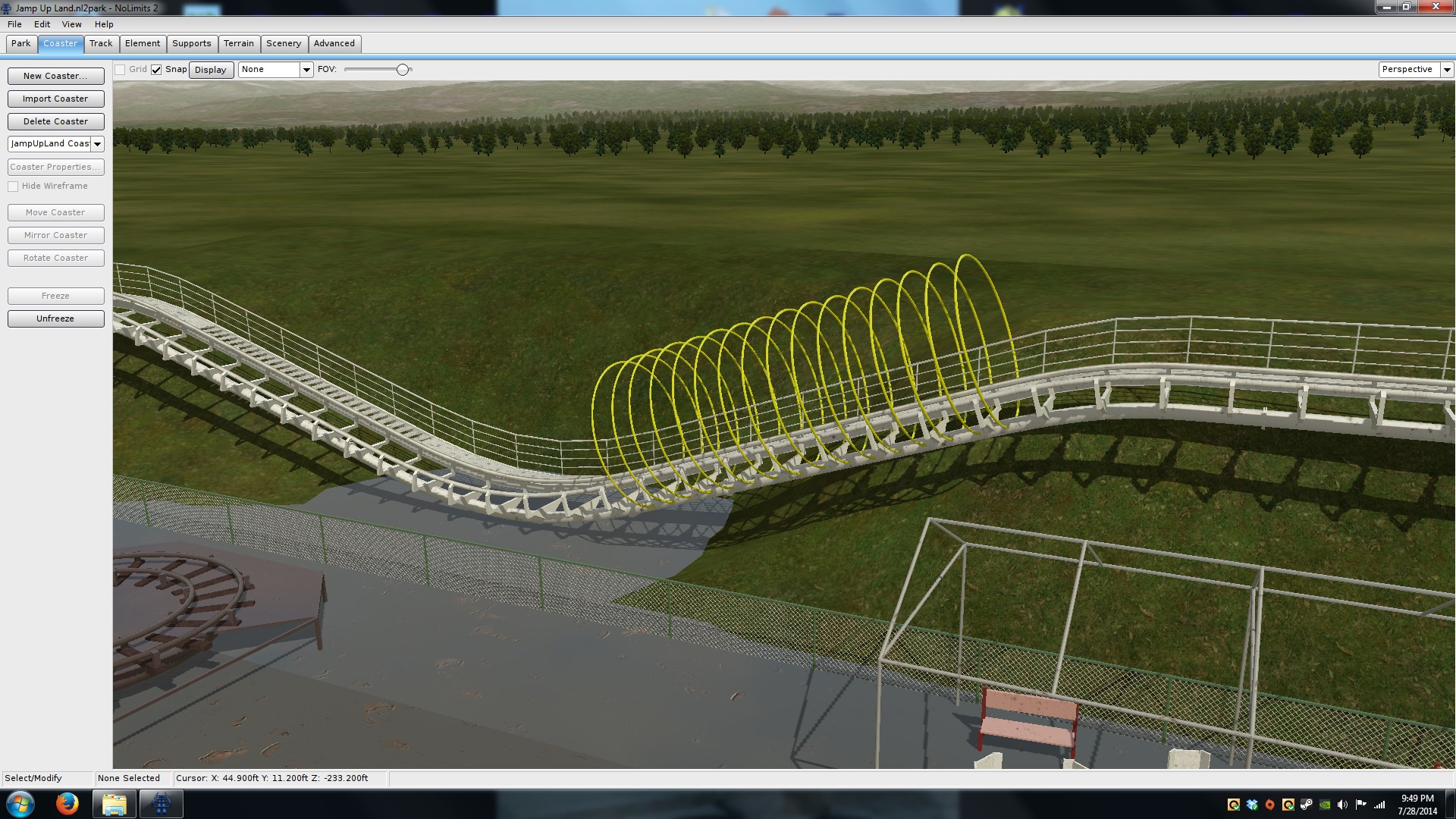Open Firefox from the taskbar
Image resolution: width=1456 pixels, height=819 pixels.
pos(67,804)
